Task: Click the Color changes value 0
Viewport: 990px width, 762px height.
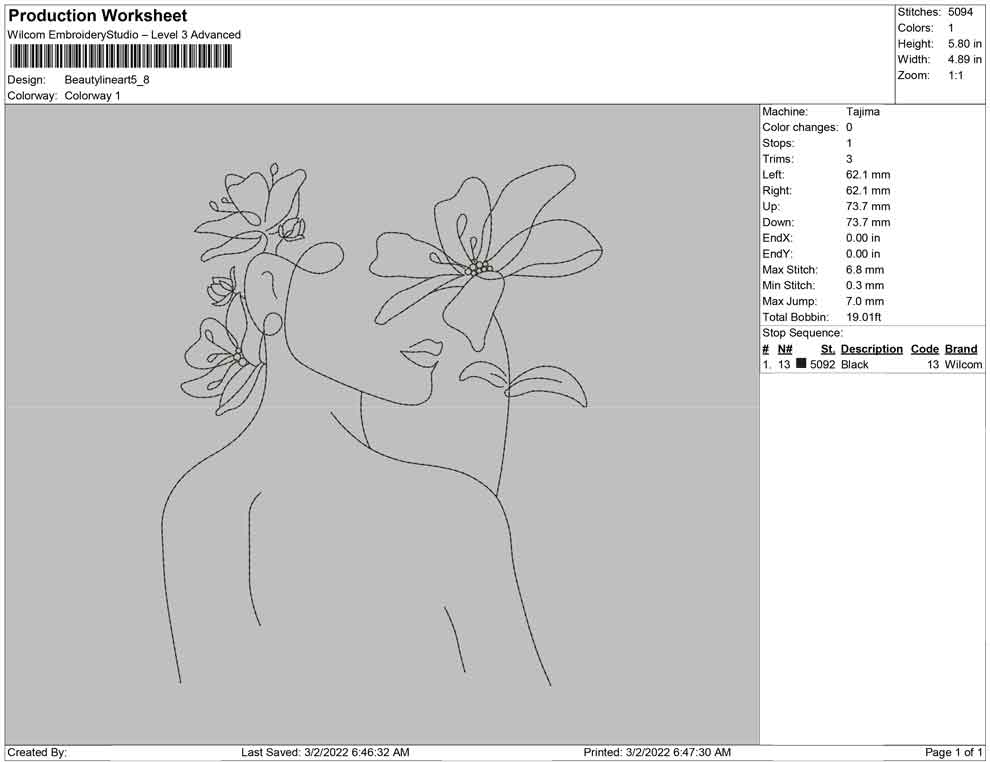Action: coord(849,128)
